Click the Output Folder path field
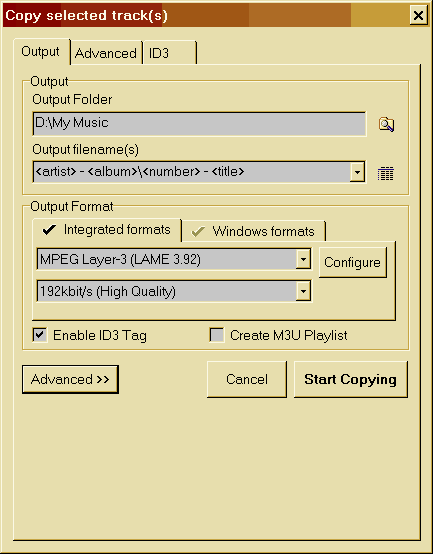This screenshot has height=554, width=433. coord(200,124)
